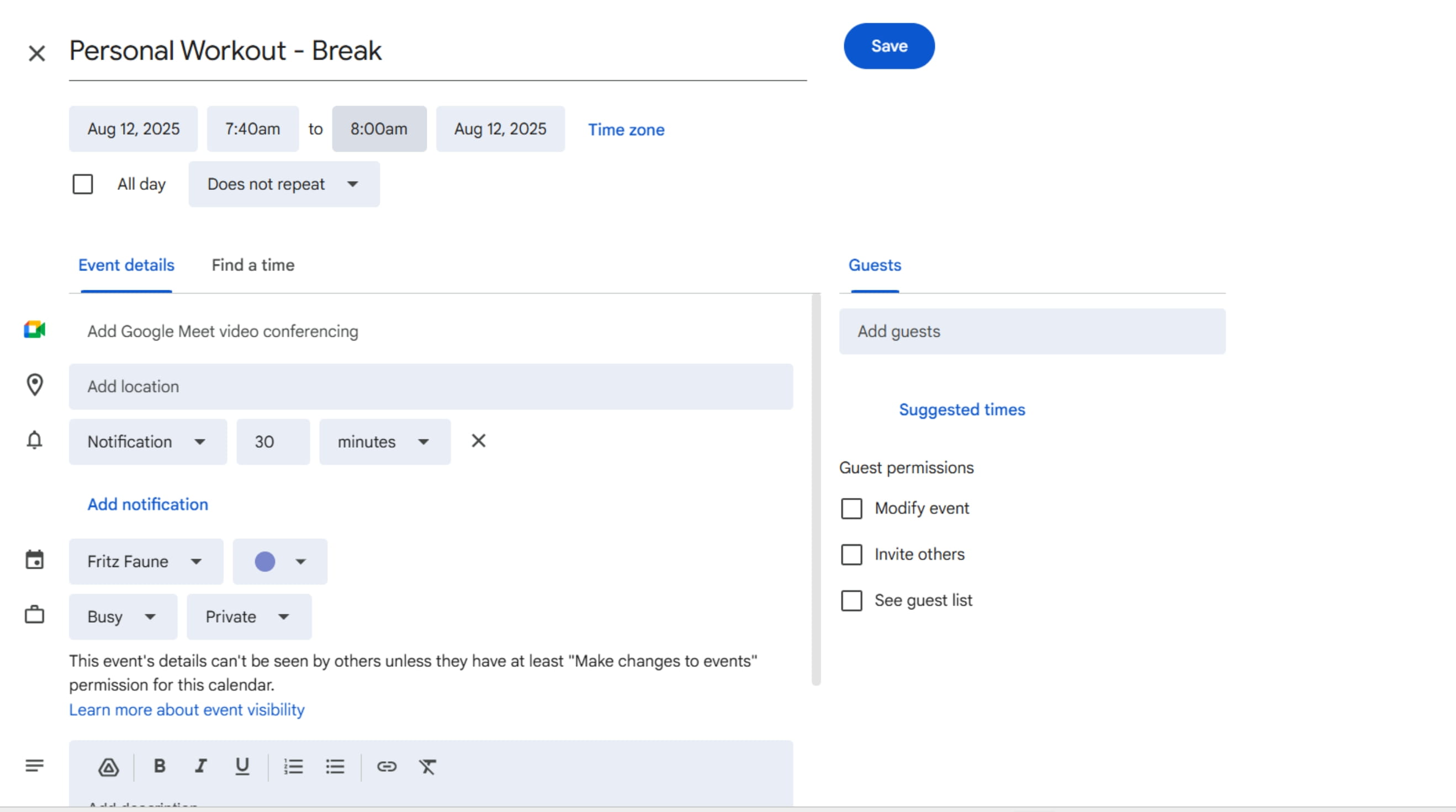Toggle the Invite others permission
The image size is (1456, 812).
pyautogui.click(x=851, y=554)
